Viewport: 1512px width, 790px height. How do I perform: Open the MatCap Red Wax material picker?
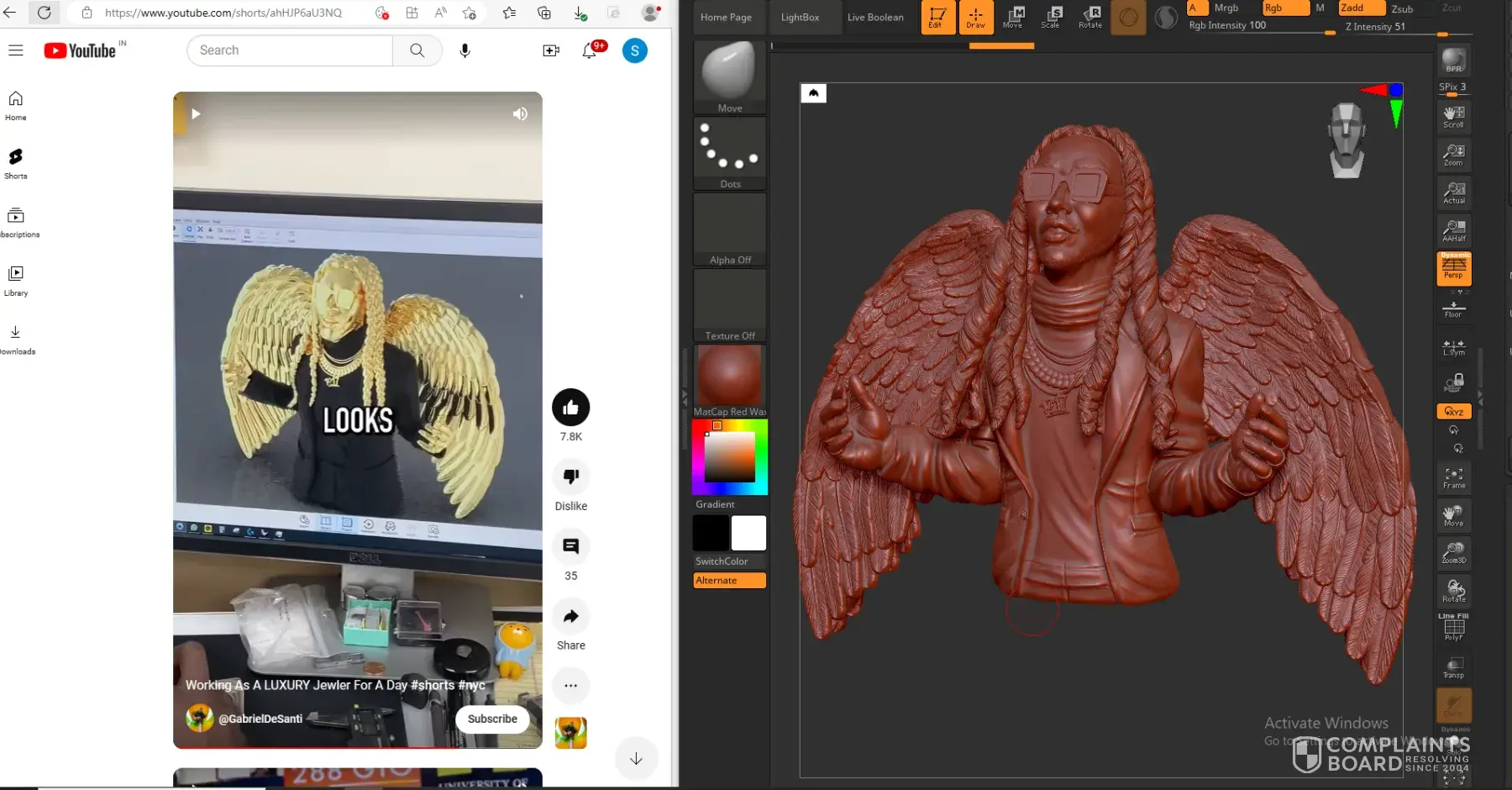tap(729, 380)
